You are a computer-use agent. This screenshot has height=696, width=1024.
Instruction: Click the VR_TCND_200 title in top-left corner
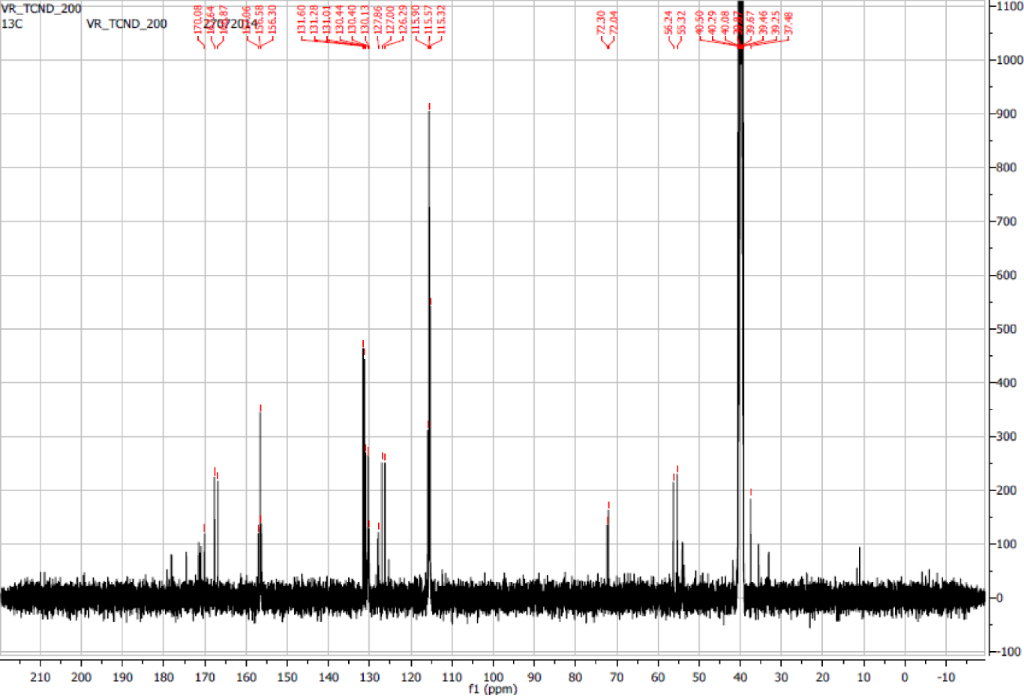41,7
